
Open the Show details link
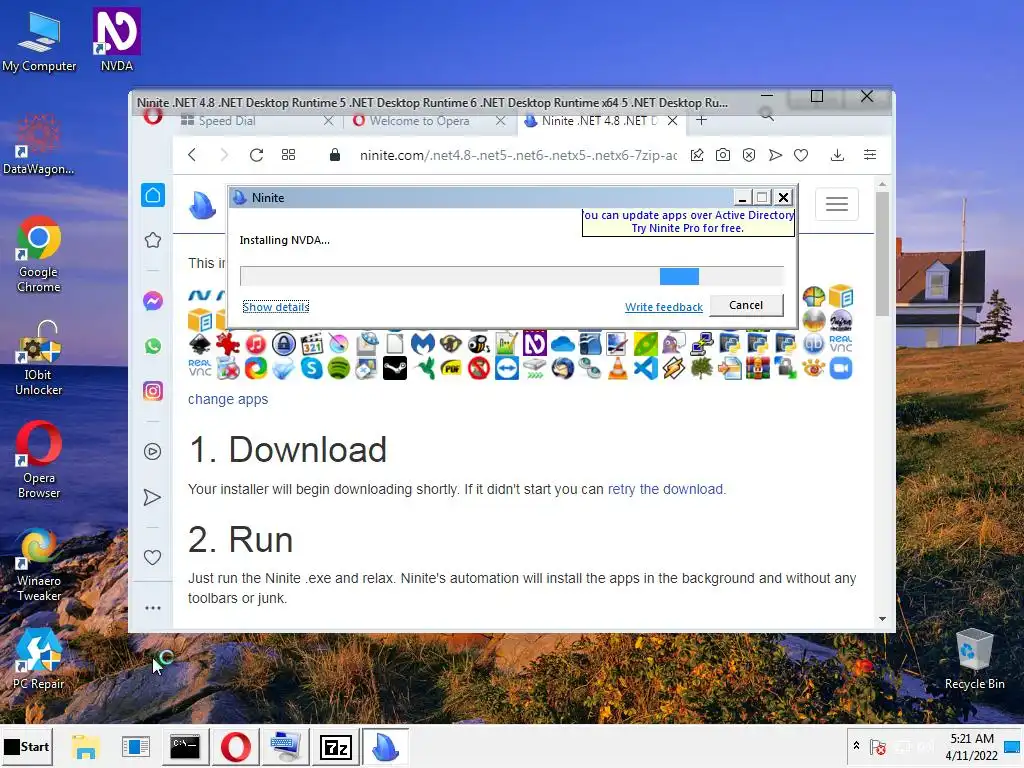(276, 307)
